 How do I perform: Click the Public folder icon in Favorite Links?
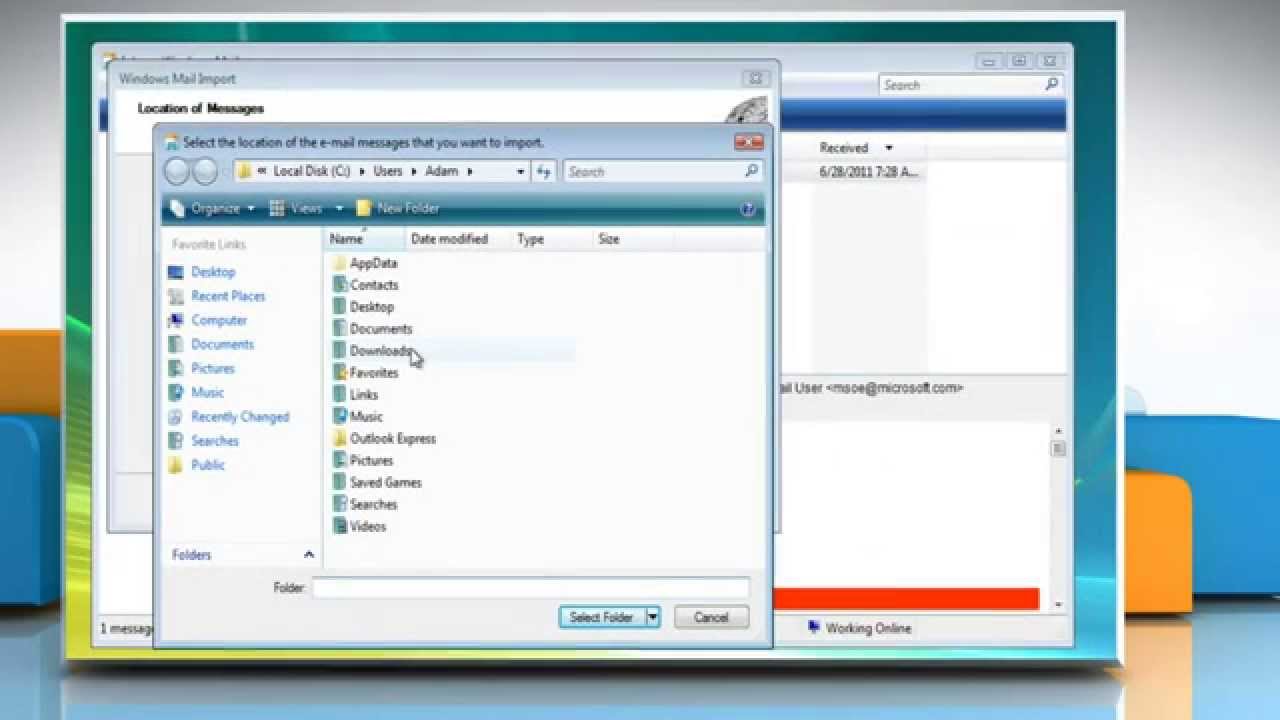176,465
